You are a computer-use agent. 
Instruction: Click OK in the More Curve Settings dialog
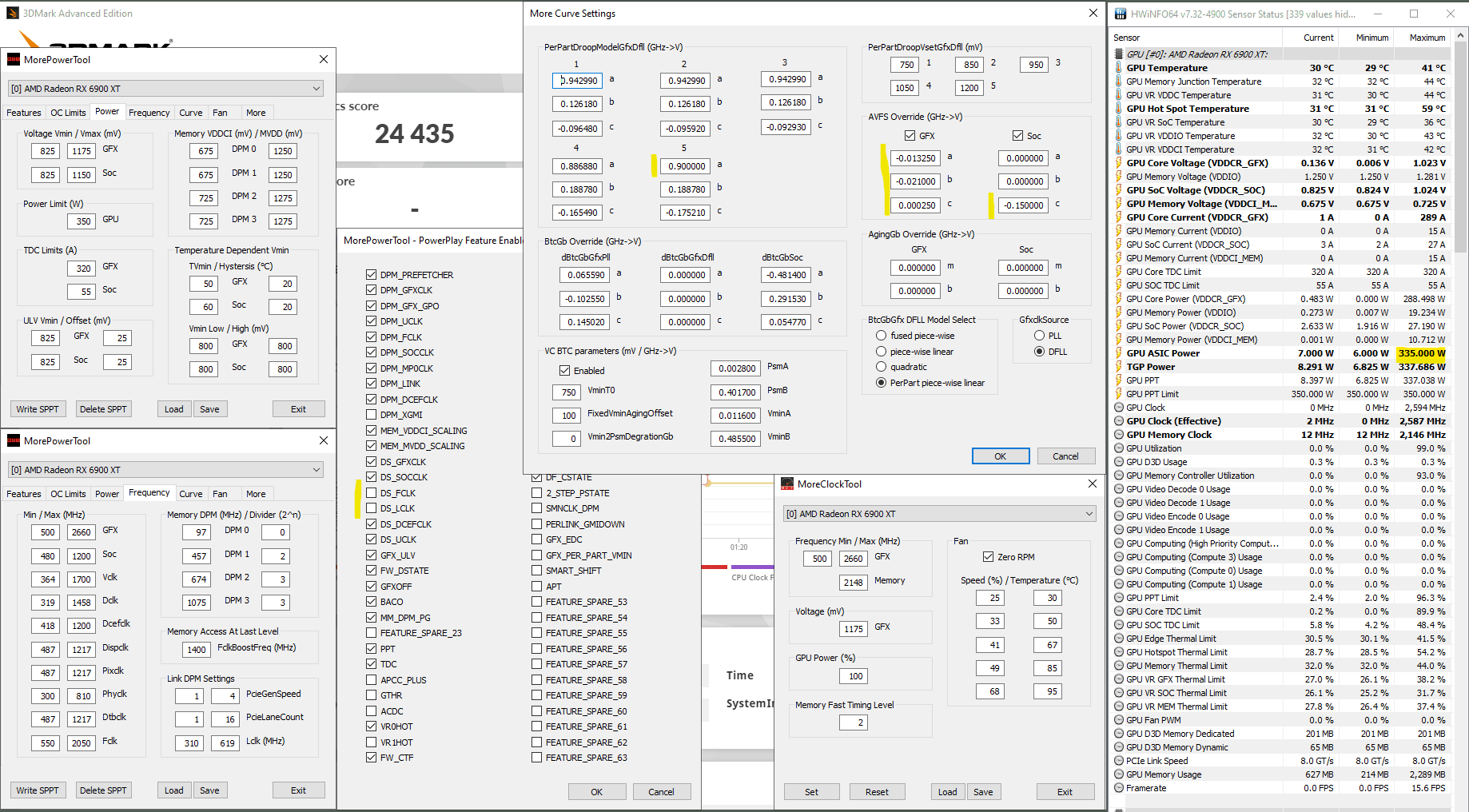click(1001, 456)
